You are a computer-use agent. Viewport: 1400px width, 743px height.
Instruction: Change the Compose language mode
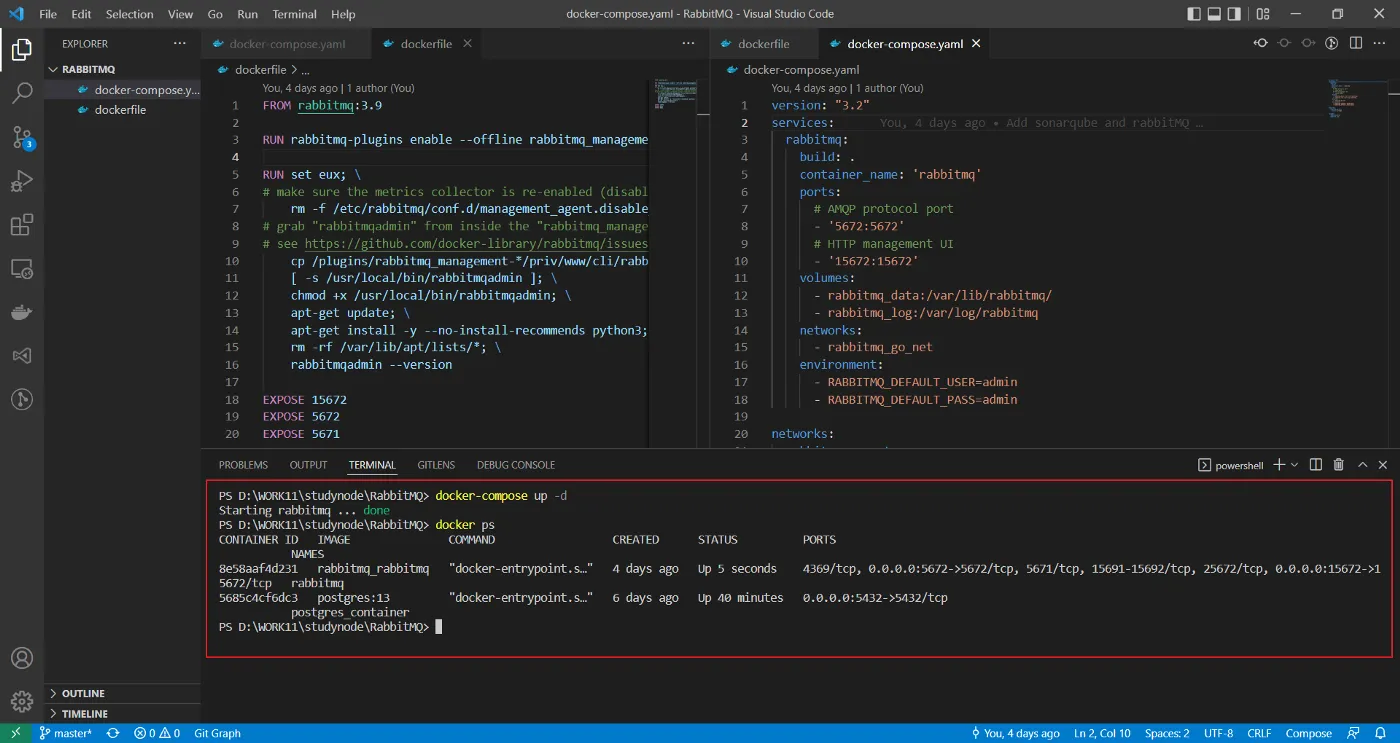(x=1308, y=733)
